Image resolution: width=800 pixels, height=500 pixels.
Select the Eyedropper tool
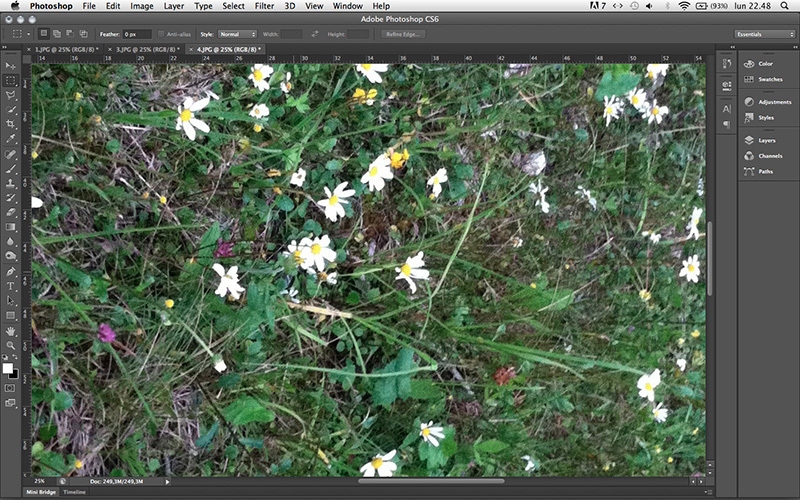[10, 139]
